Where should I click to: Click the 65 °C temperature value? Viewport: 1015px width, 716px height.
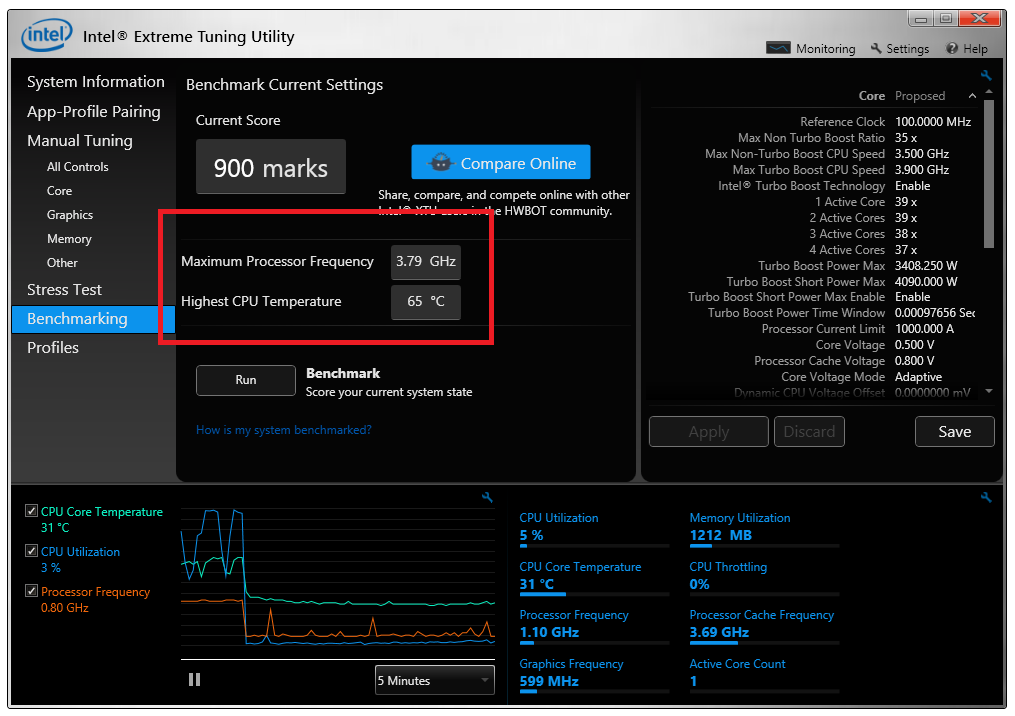[x=426, y=302]
